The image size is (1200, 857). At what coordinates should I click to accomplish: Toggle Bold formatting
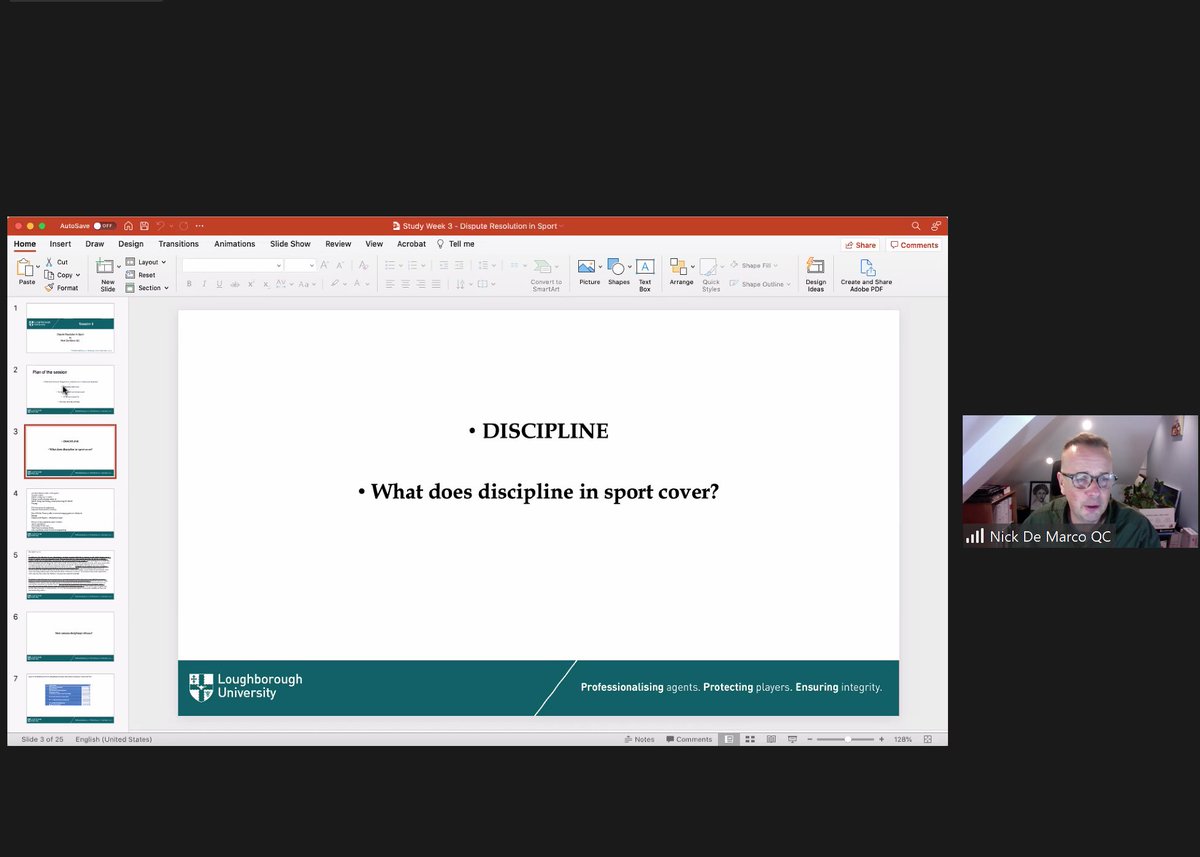189,284
